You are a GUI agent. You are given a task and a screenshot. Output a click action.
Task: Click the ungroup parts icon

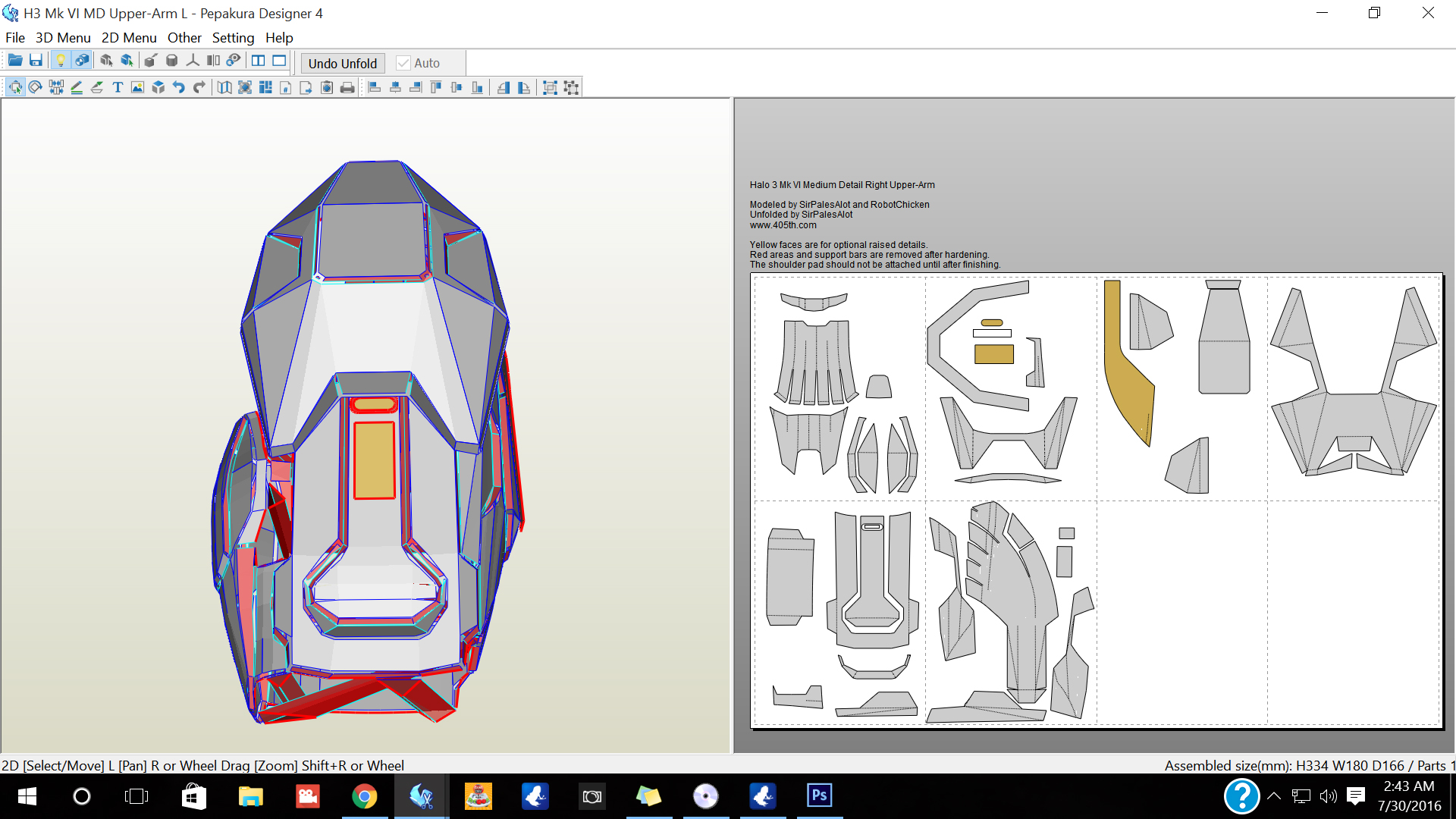tap(571, 87)
